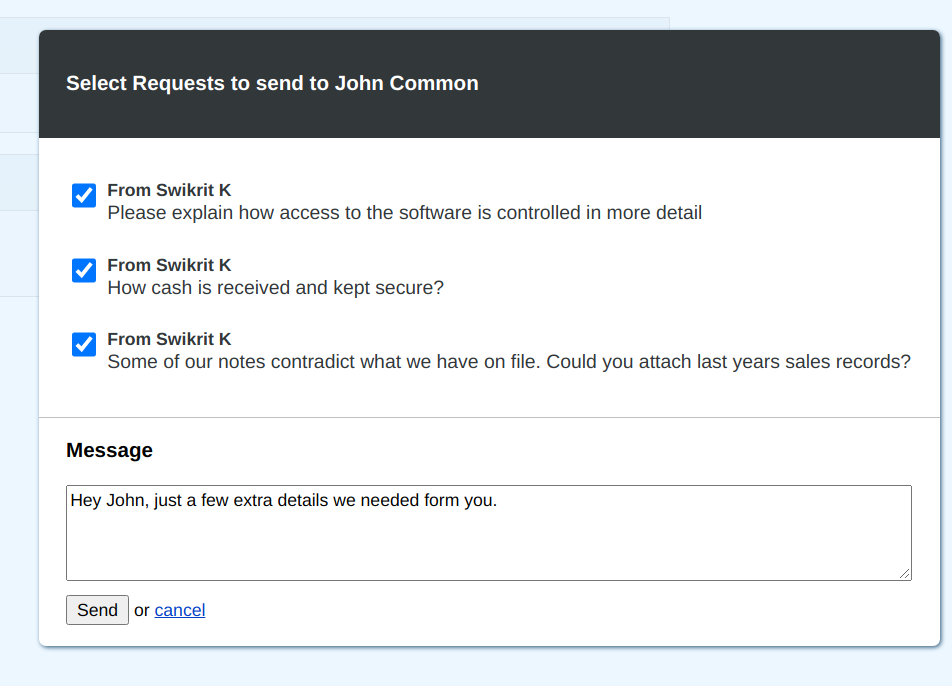Click the Message section label
This screenshot has height=686, width=952.
[x=109, y=450]
